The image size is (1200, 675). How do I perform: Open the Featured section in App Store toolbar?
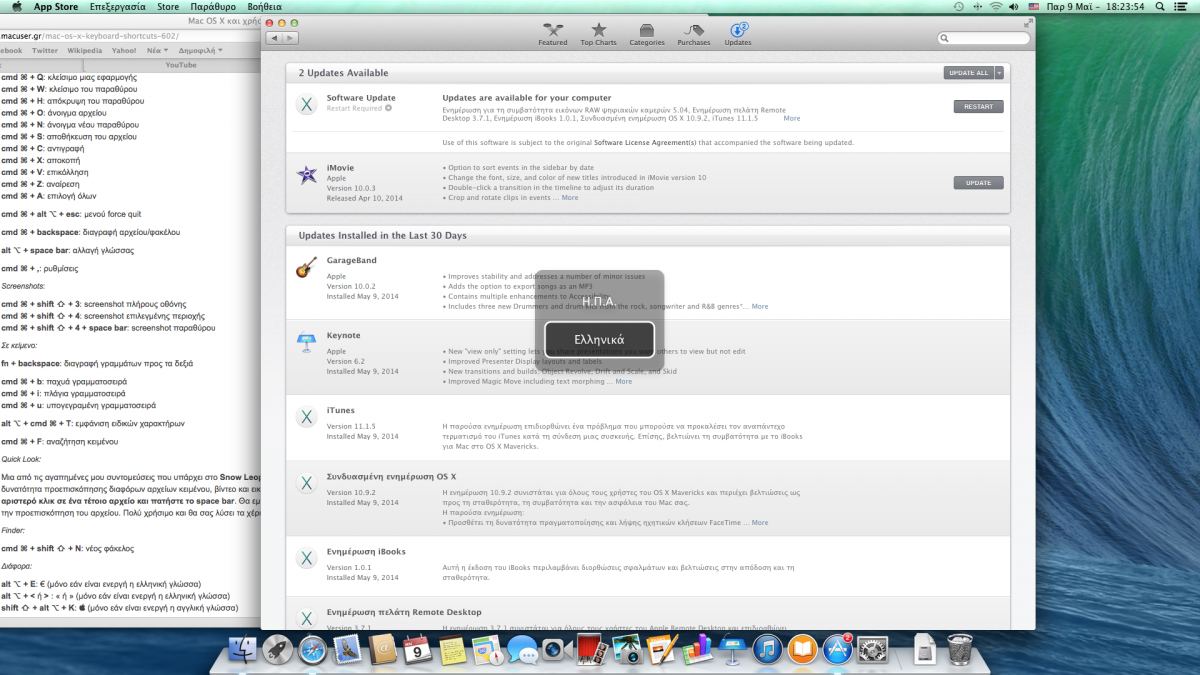coord(552,35)
